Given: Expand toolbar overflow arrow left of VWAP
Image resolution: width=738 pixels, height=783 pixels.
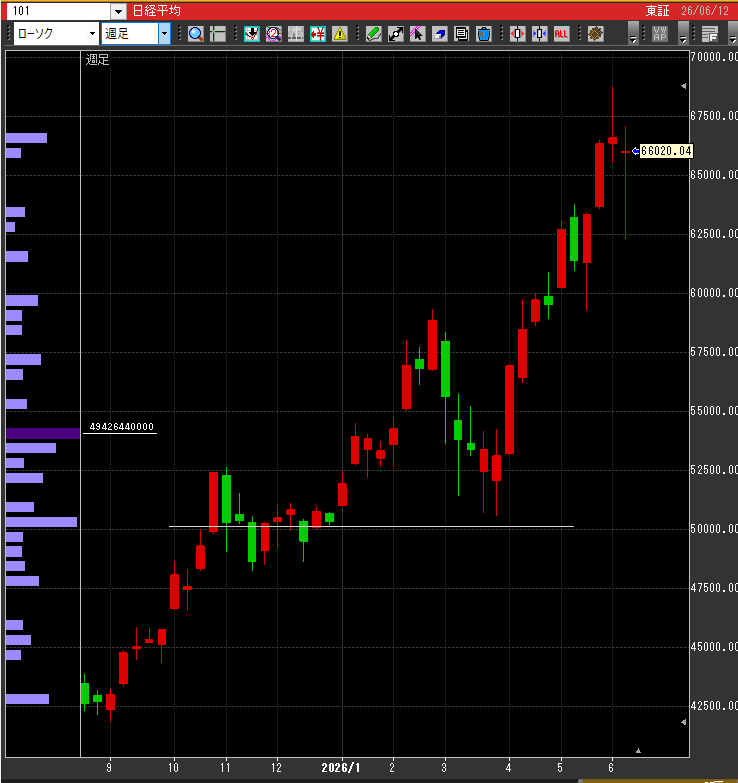Looking at the screenshot, I should coord(633,33).
